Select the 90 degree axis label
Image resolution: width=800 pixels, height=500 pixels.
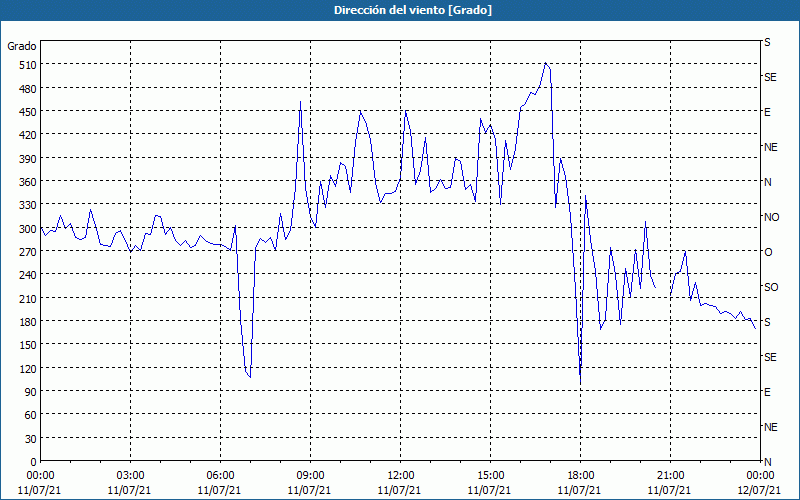pos(30,392)
